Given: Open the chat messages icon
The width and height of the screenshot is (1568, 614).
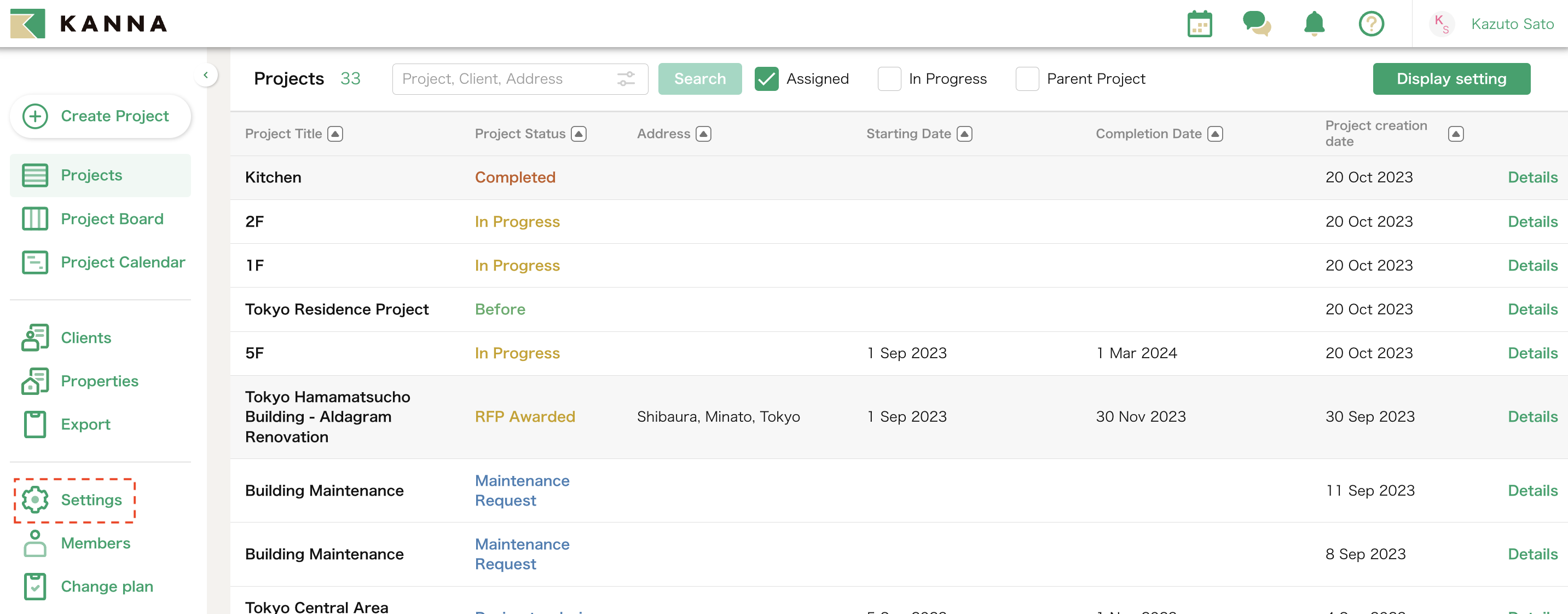Looking at the screenshot, I should click(x=1257, y=24).
